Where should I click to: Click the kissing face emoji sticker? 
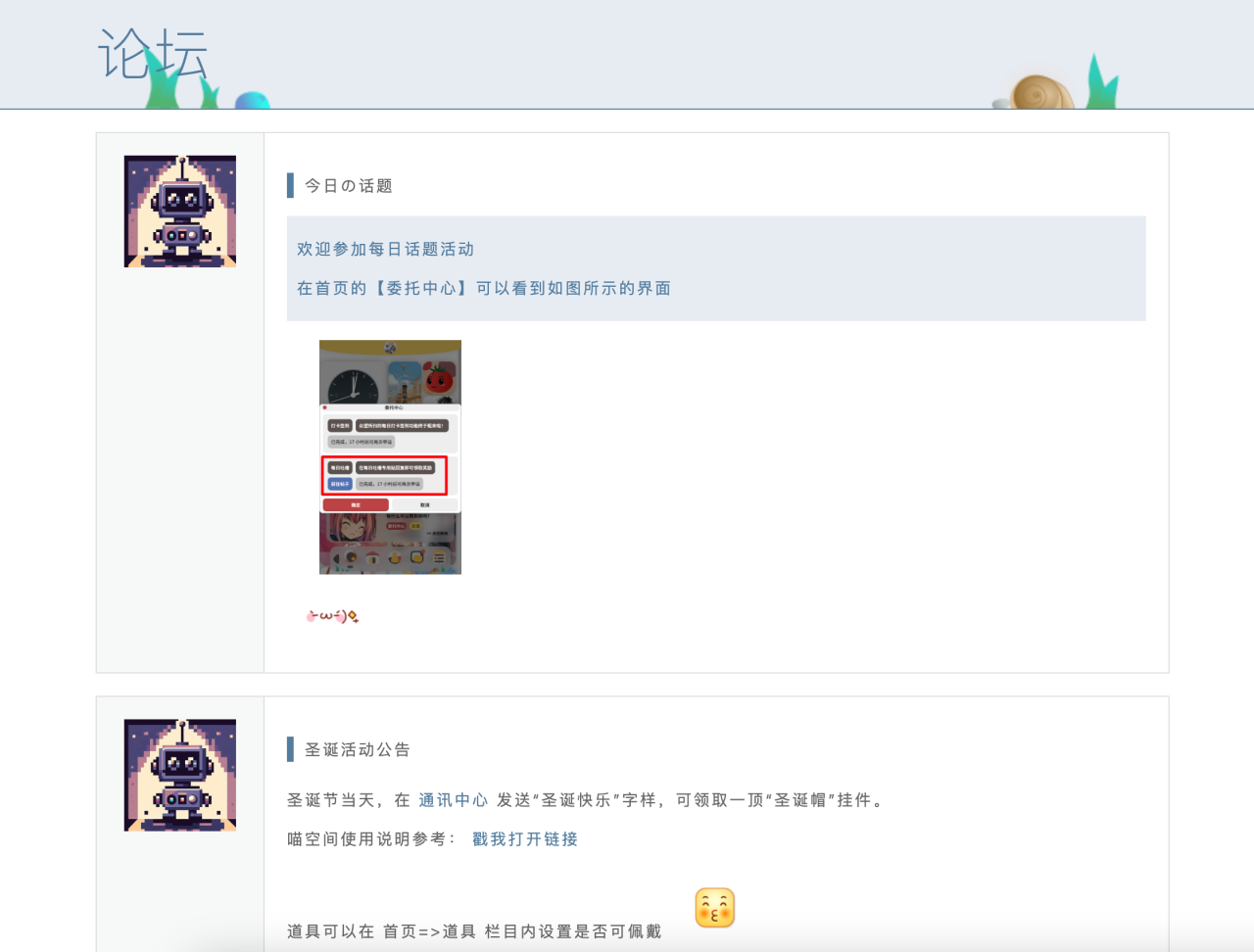[x=714, y=908]
